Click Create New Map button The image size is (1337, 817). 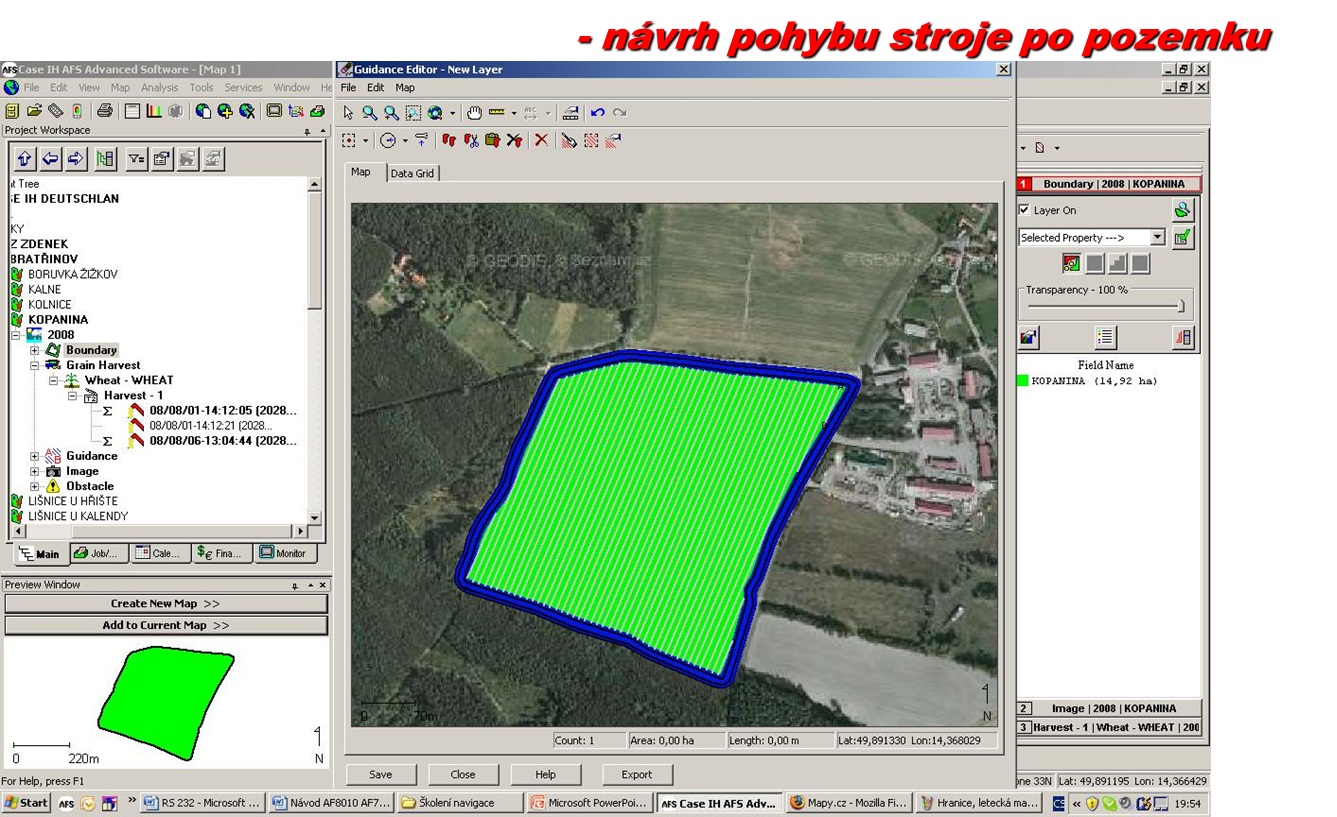[165, 604]
